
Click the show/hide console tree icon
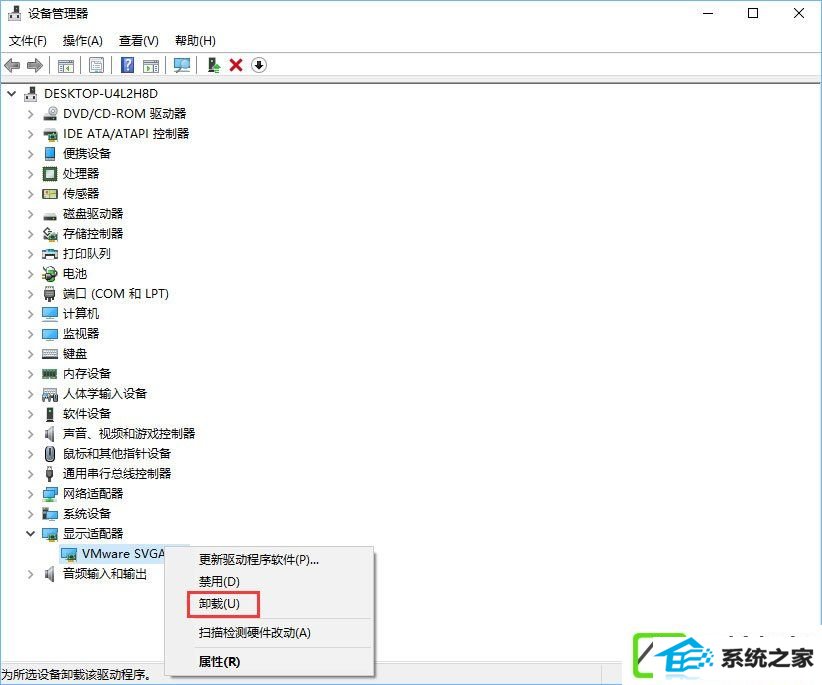pos(66,66)
